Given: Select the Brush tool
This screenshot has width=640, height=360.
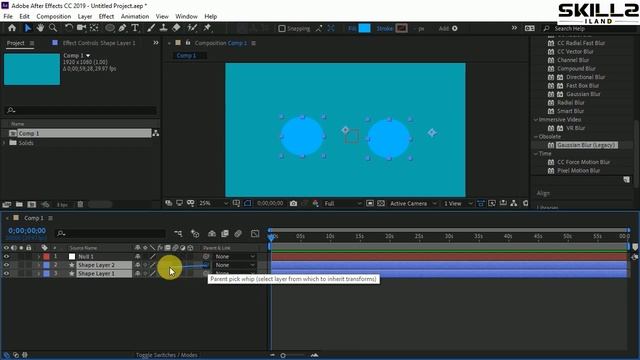Looking at the screenshot, I should click(x=151, y=28).
